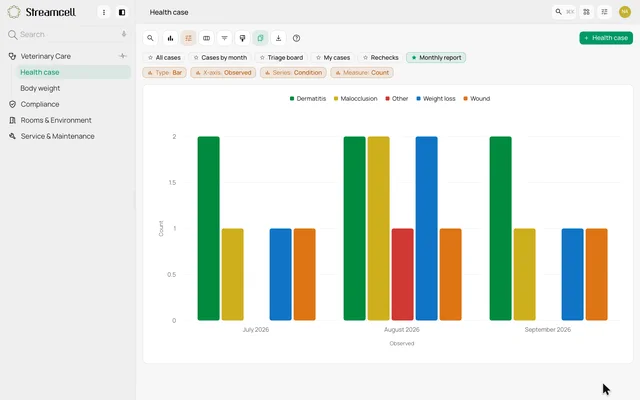This screenshot has width=640, height=400.
Task: Click the July 2026 axis label
Action: point(256,329)
